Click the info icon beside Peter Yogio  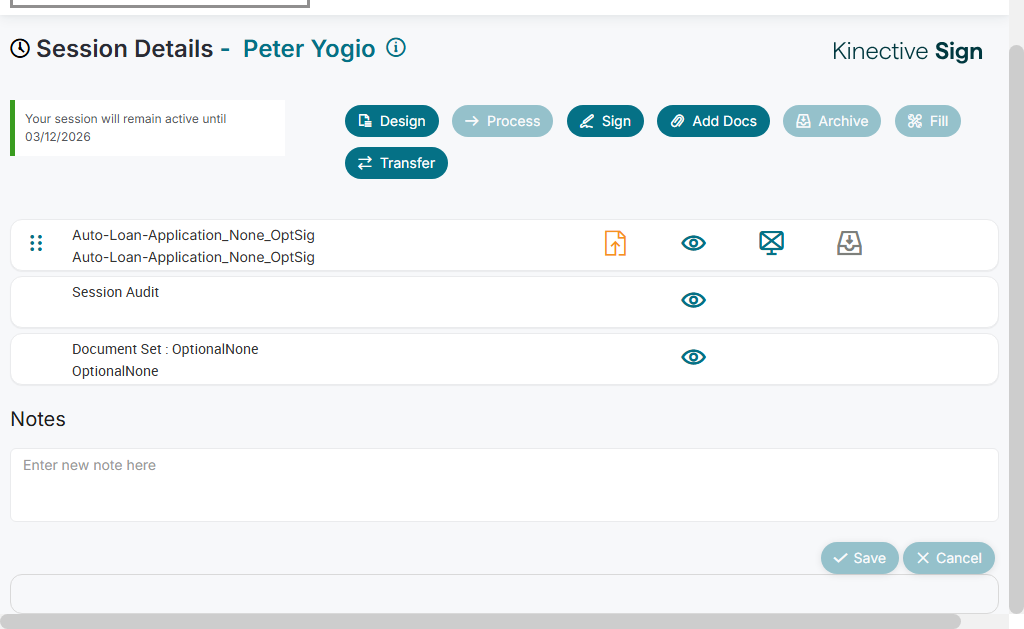click(396, 48)
